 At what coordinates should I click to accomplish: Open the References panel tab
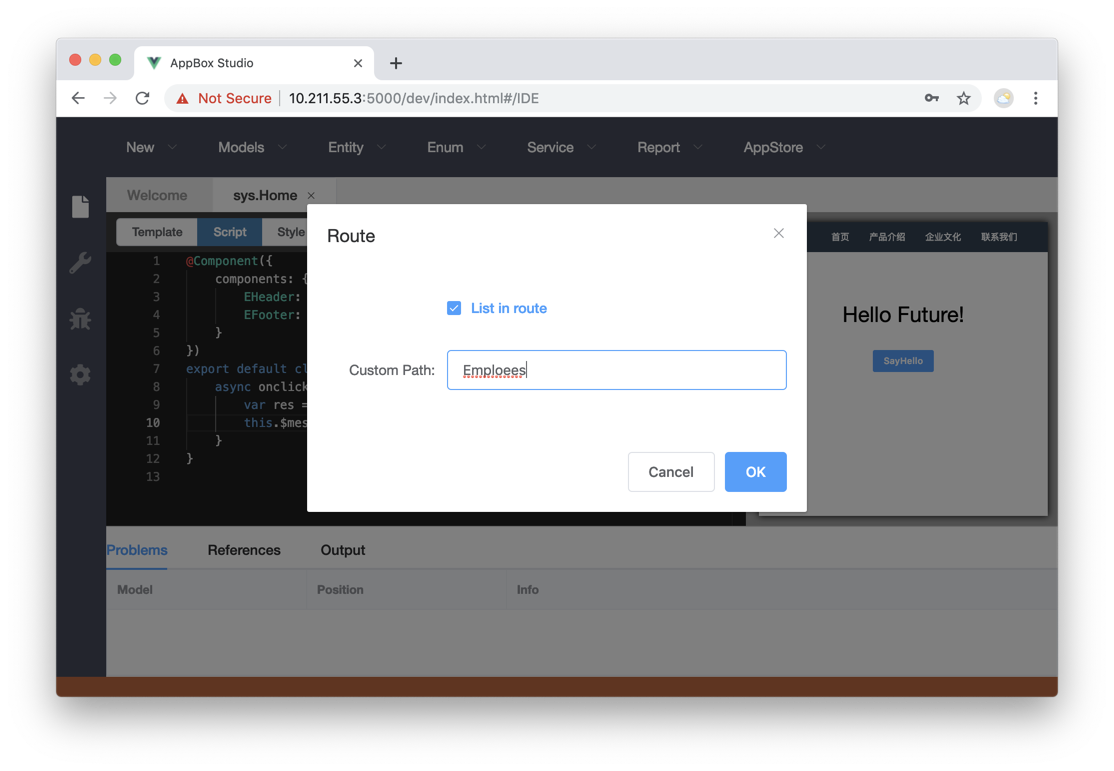tap(244, 550)
